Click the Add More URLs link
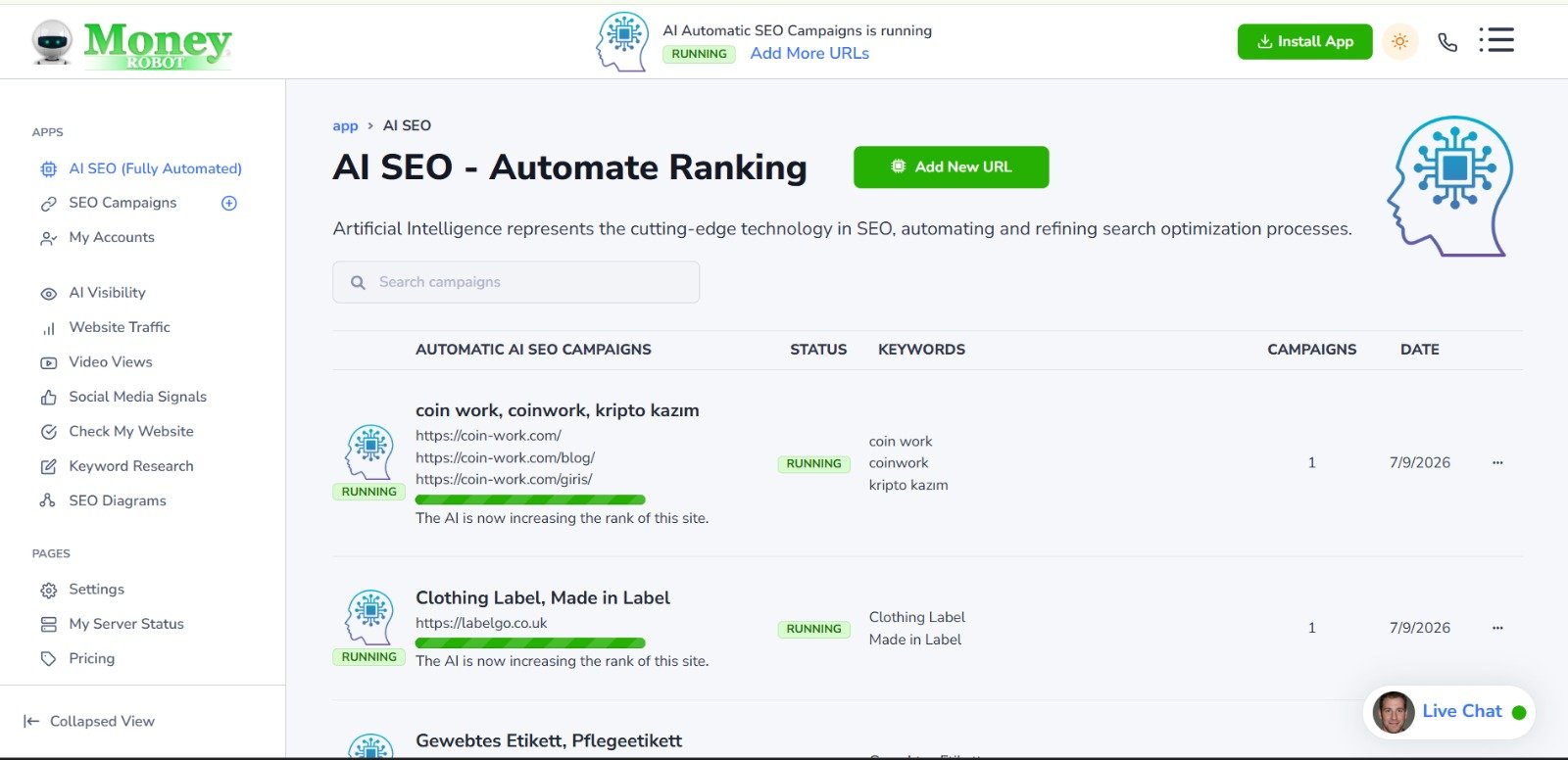Screen dimensions: 1568x760 [809, 53]
